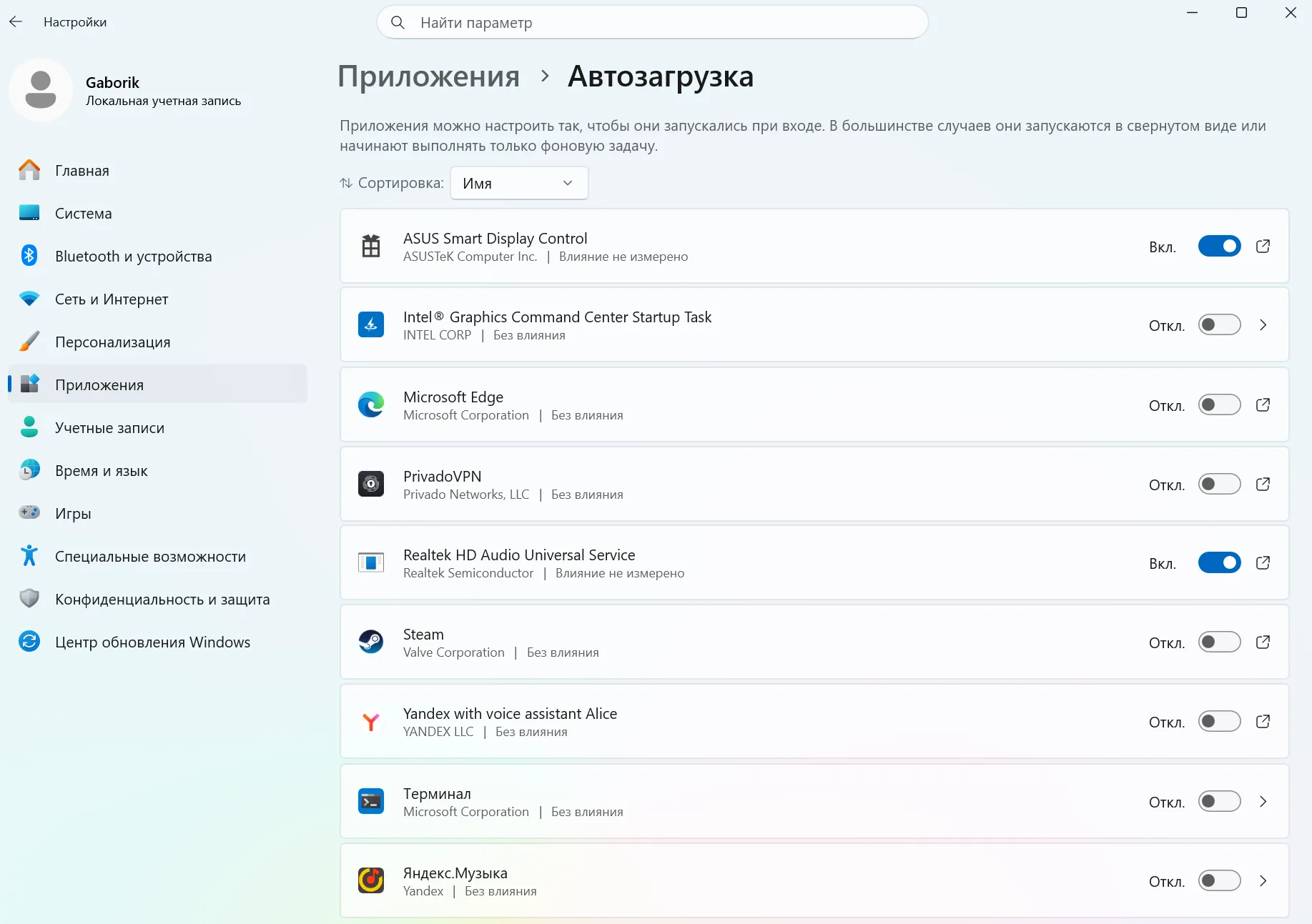Open external link icon for PrivadoVPN
1312x924 pixels.
[1263, 485]
